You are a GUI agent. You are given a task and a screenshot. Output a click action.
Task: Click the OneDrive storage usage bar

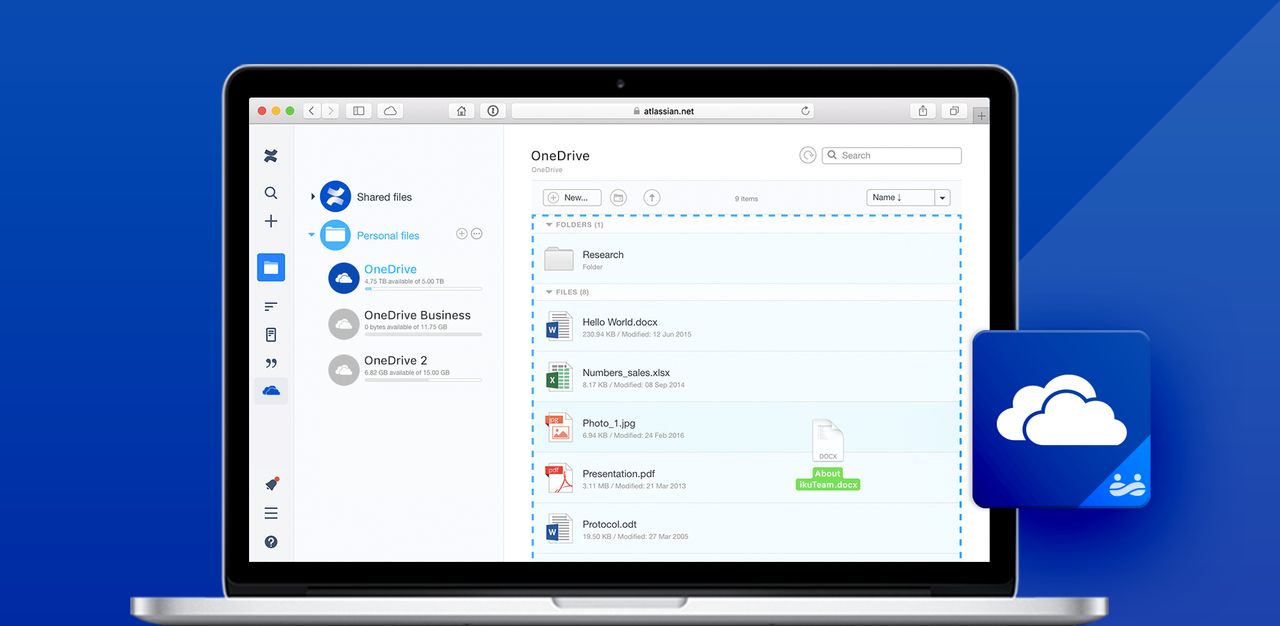pos(423,289)
